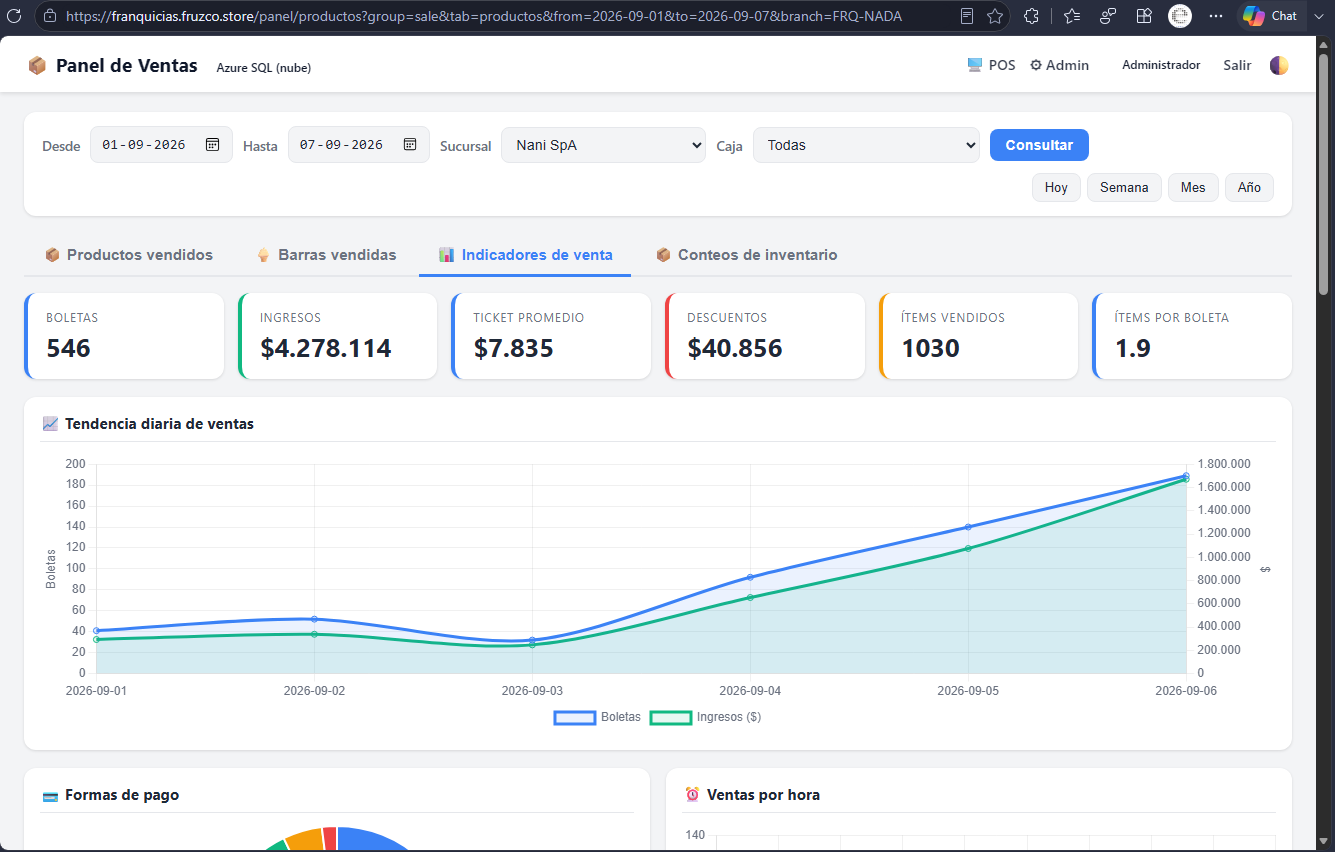Open the Conteos de inventario tab
Screen dimensions: 1335x852
(746, 255)
